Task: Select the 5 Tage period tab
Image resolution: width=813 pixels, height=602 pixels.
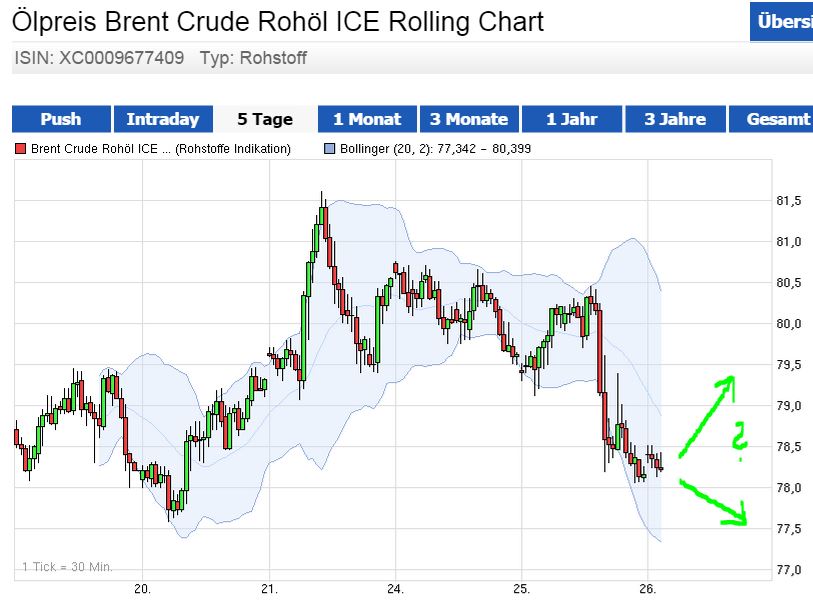Action: coord(263,119)
